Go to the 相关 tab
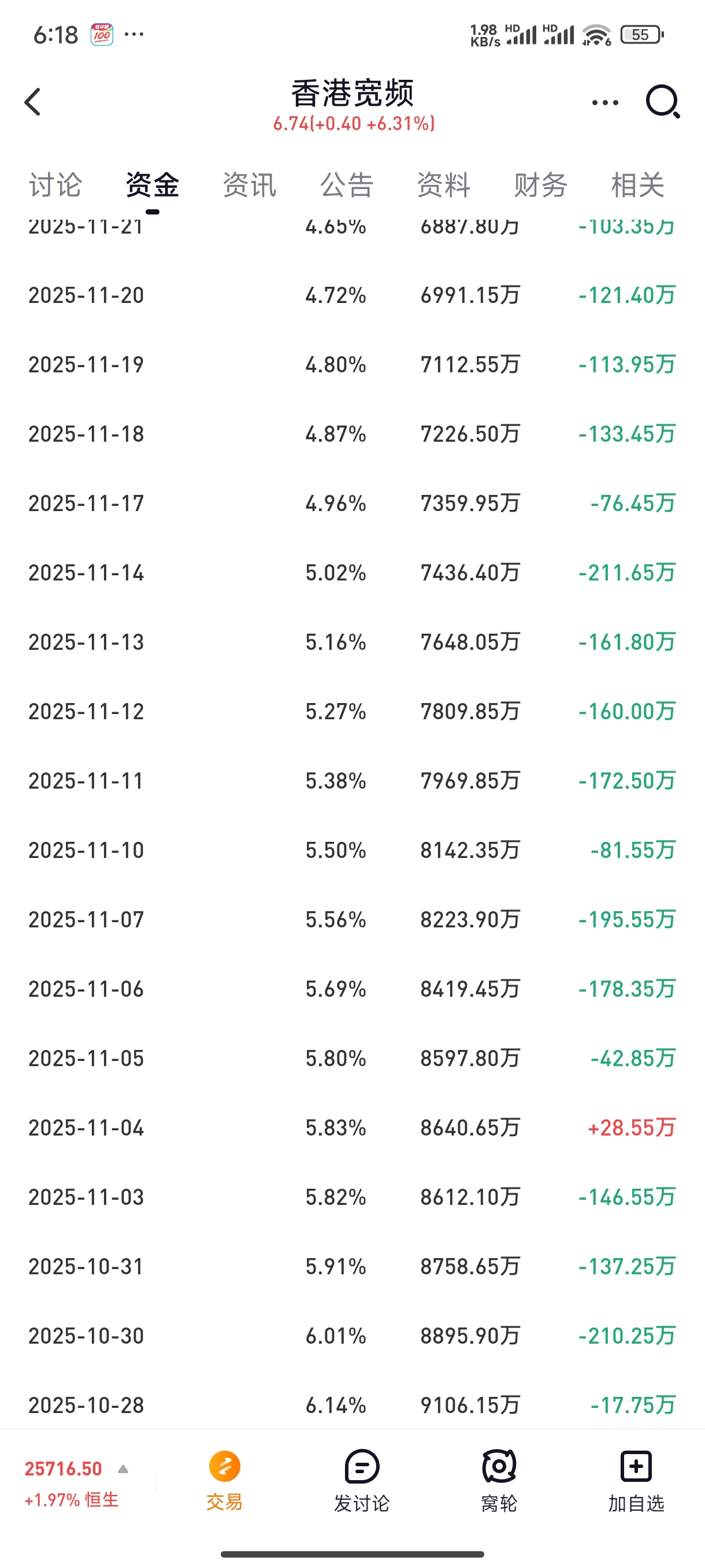705x1568 pixels. tap(637, 185)
